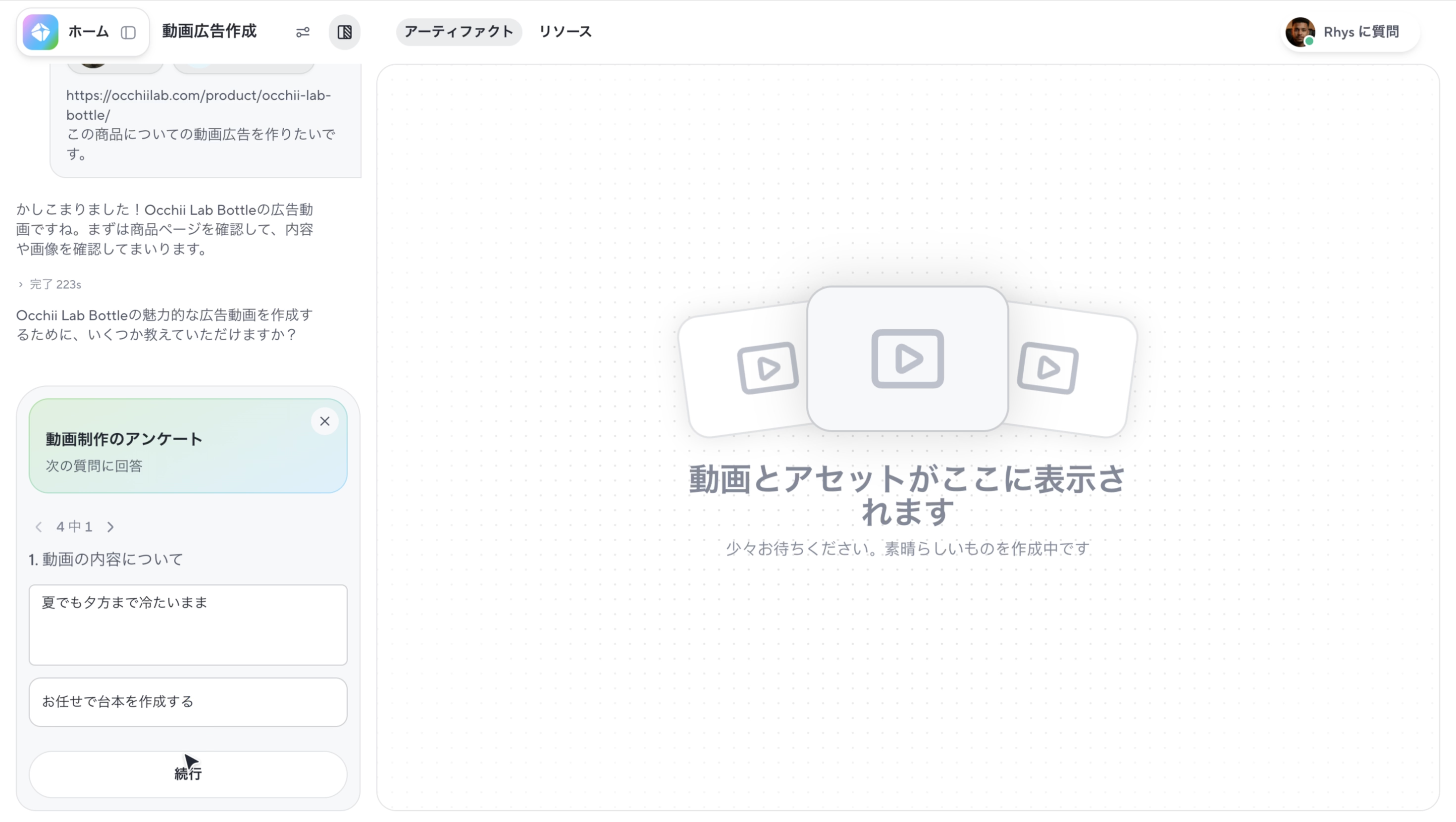This screenshot has width=1456, height=822.
Task: Click the 4 中 1 page indicator
Action: (74, 527)
